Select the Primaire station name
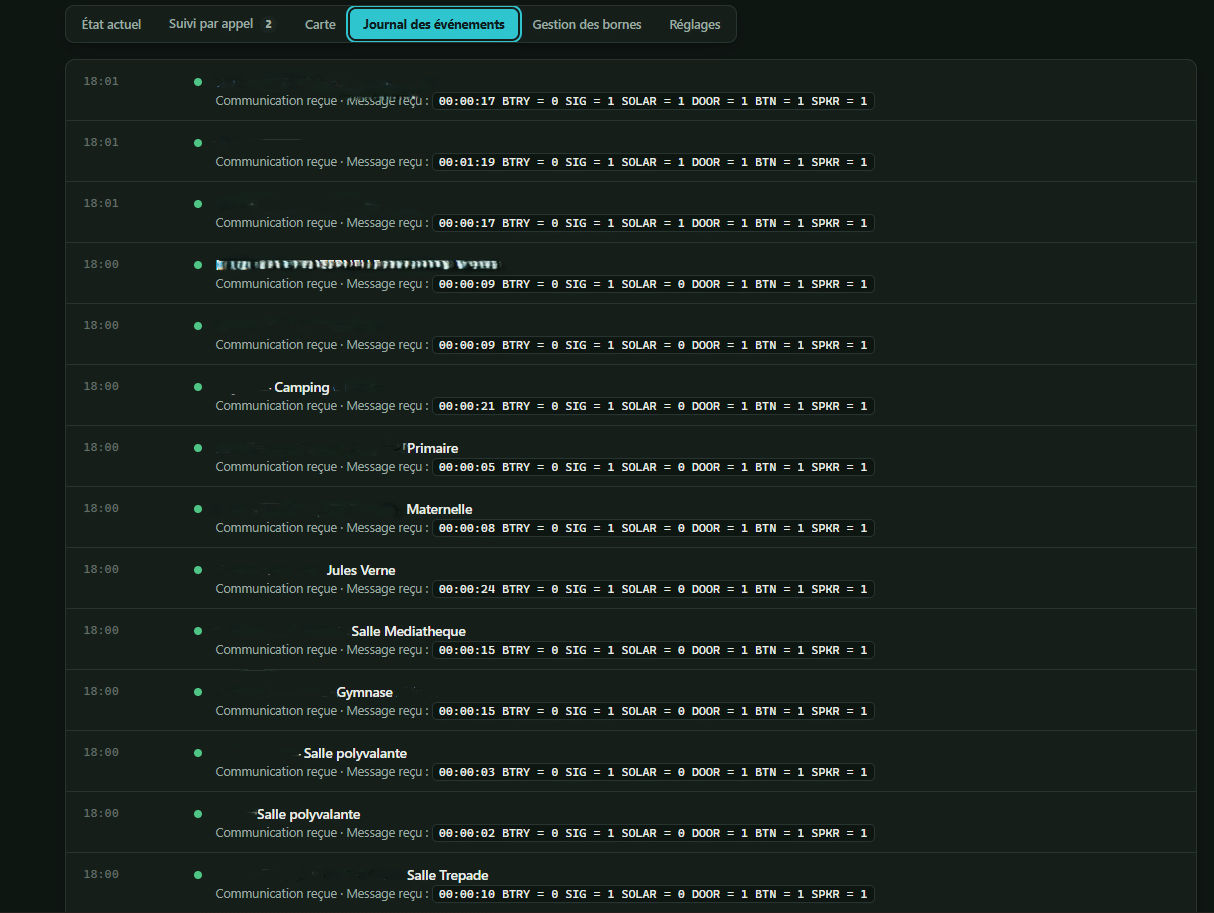The height and width of the screenshot is (913, 1214). point(433,449)
